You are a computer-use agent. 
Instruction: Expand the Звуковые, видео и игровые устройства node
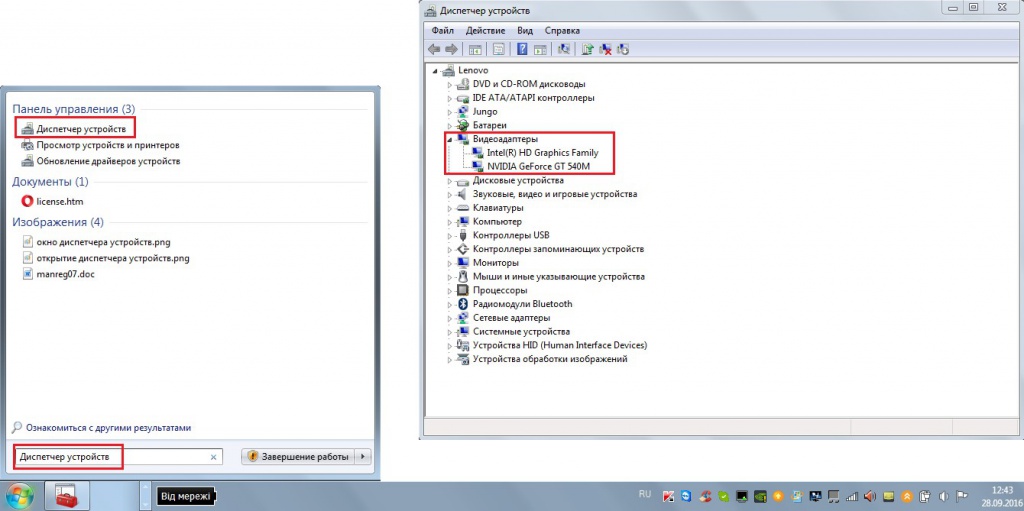point(449,194)
